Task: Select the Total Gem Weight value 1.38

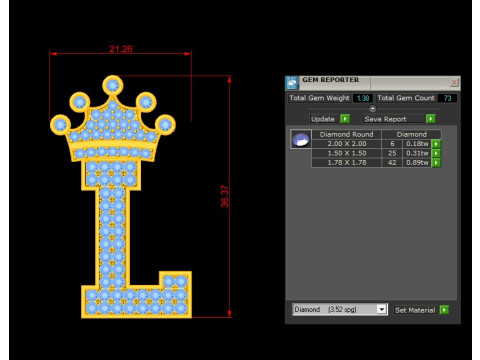Action: [363, 98]
